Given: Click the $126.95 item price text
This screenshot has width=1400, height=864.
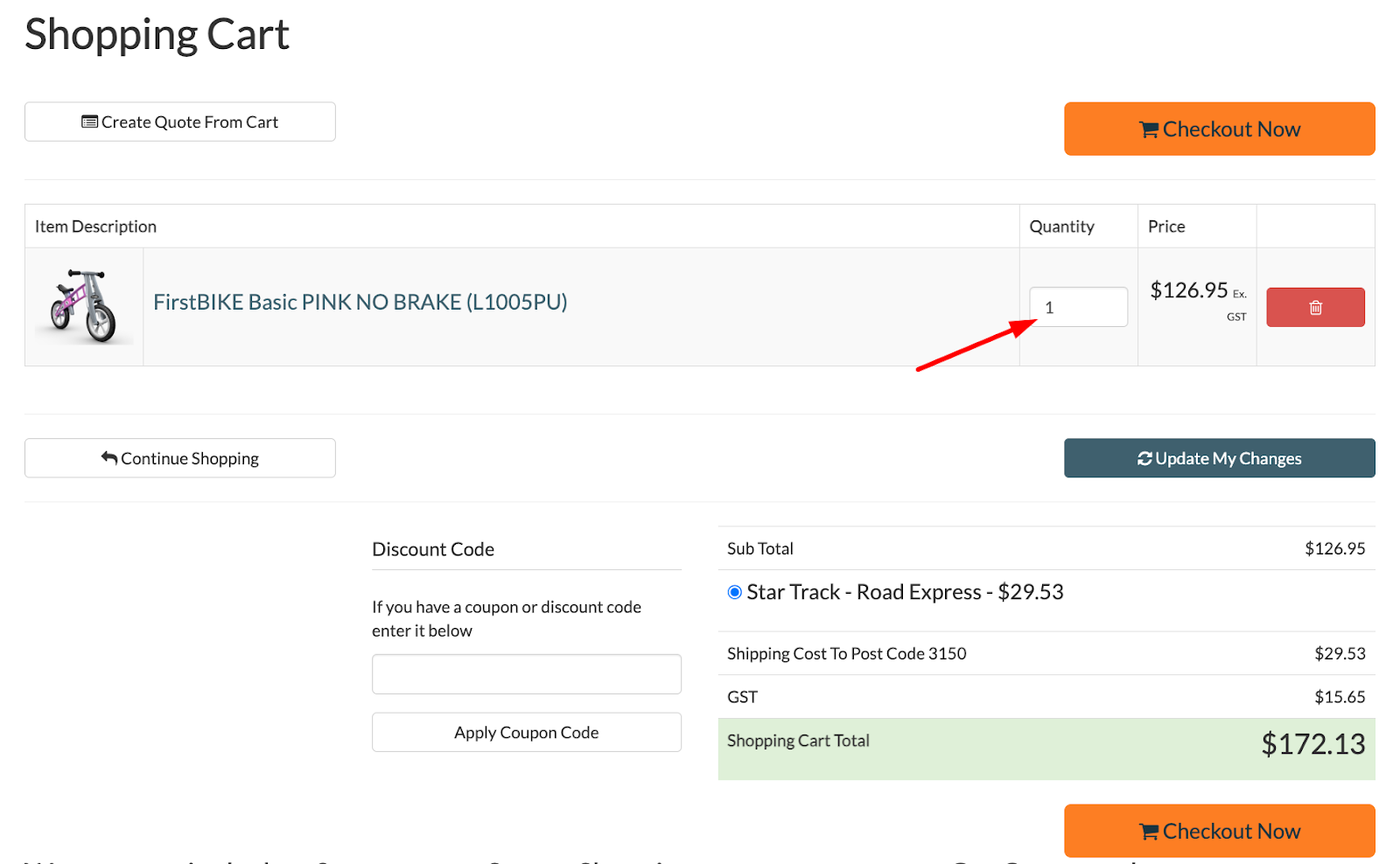Looking at the screenshot, I should [x=1189, y=290].
